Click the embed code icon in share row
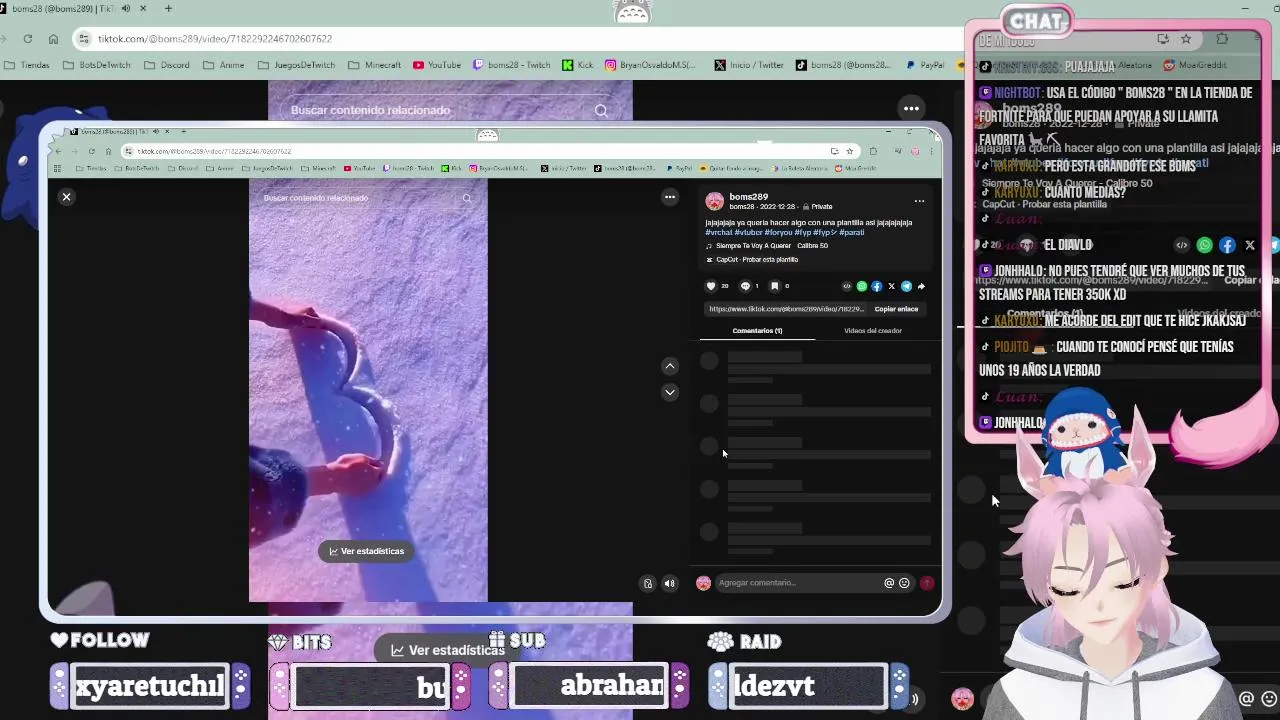The image size is (1280, 720). coord(847,286)
